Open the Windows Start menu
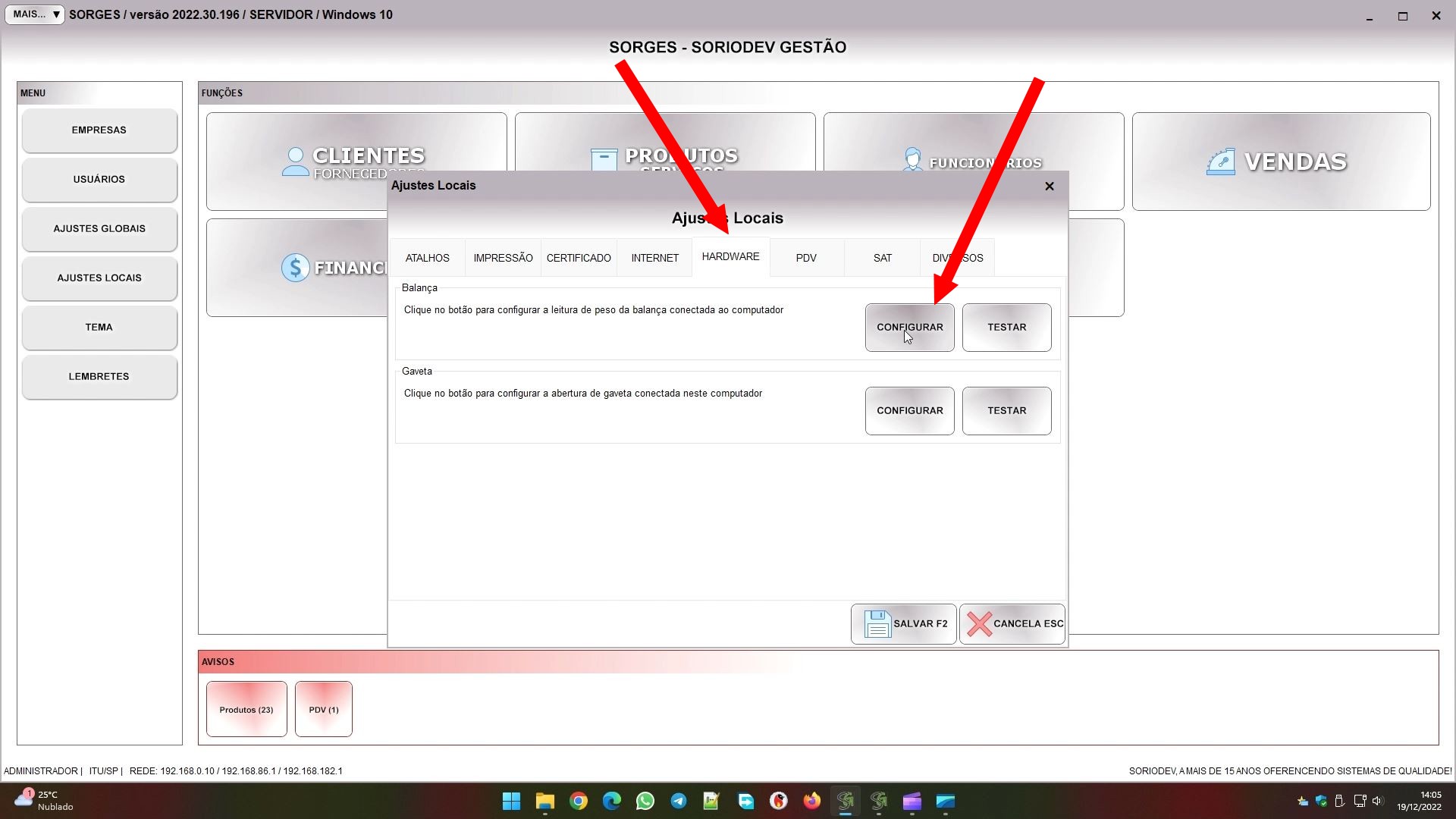 (511, 802)
